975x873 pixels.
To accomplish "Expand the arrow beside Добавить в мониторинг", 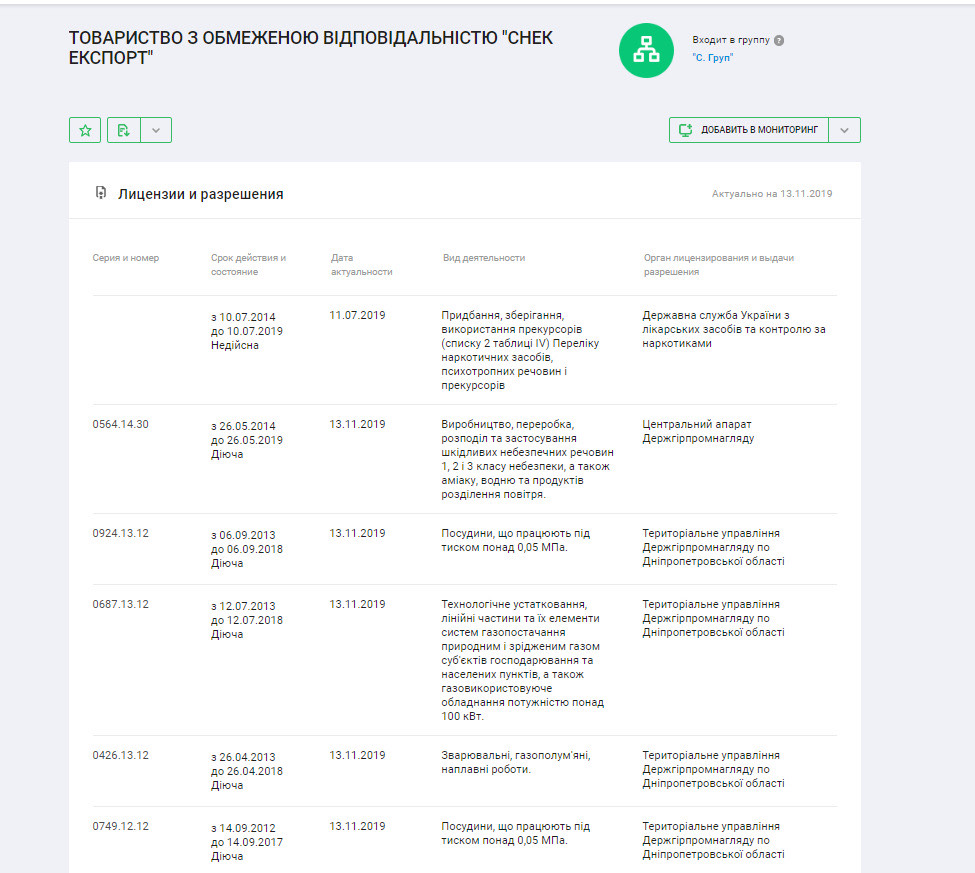I will [x=844, y=130].
